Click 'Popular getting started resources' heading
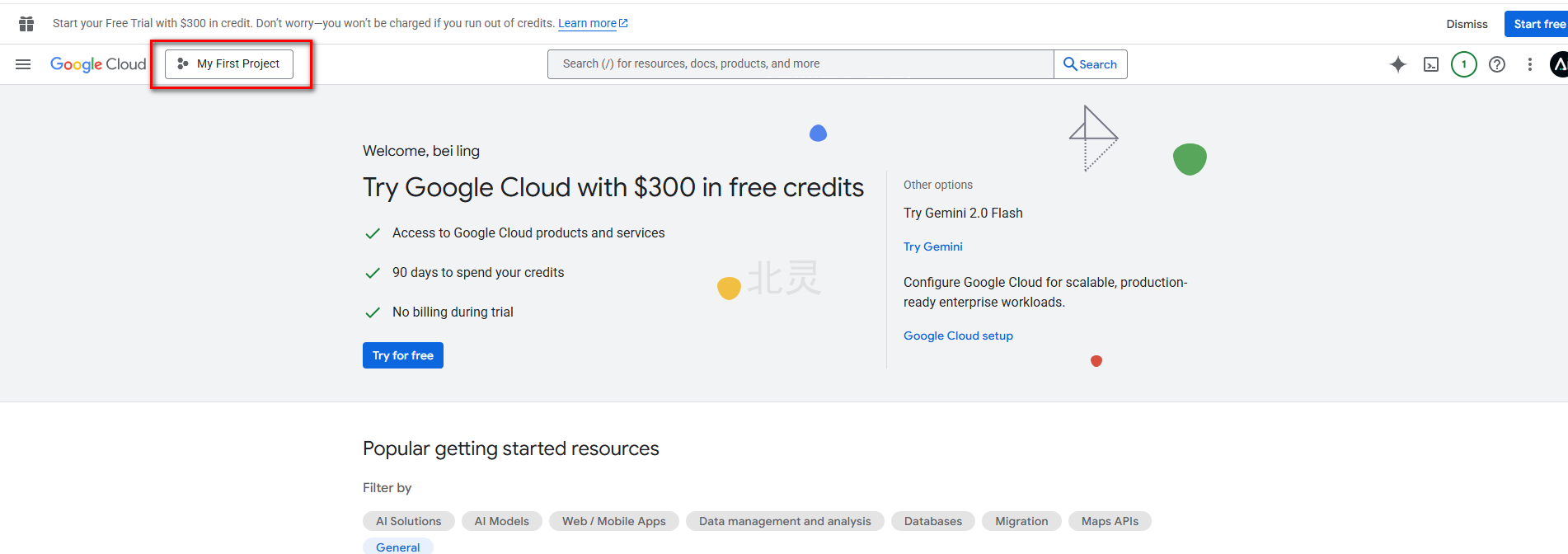This screenshot has height=554, width=1568. tap(511, 448)
